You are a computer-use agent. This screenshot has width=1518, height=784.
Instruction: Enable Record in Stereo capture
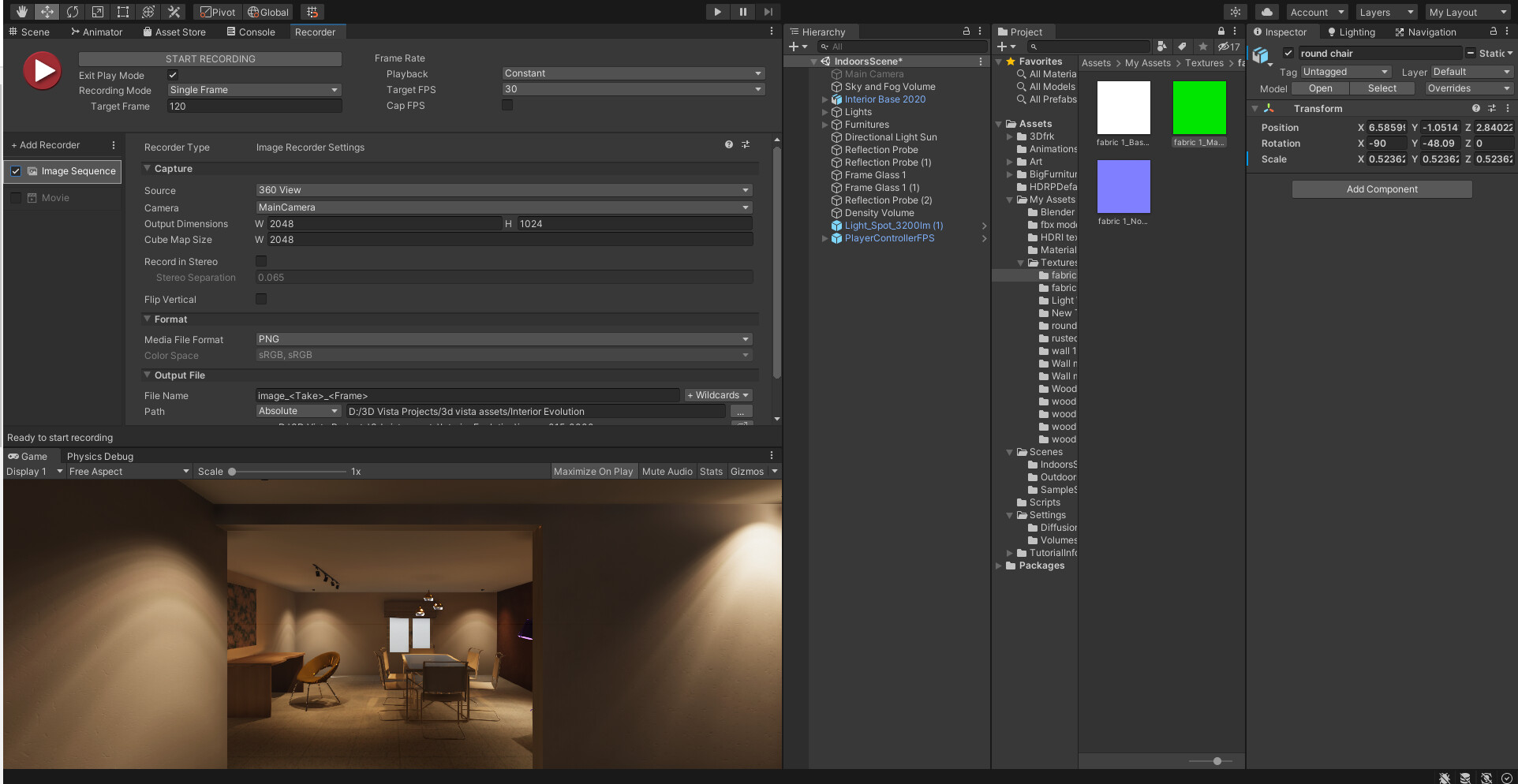click(x=261, y=261)
